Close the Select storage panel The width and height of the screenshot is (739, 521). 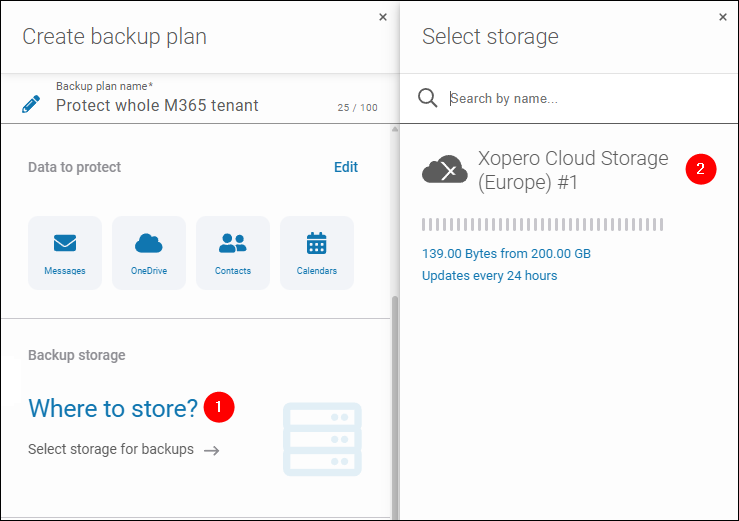point(723,17)
